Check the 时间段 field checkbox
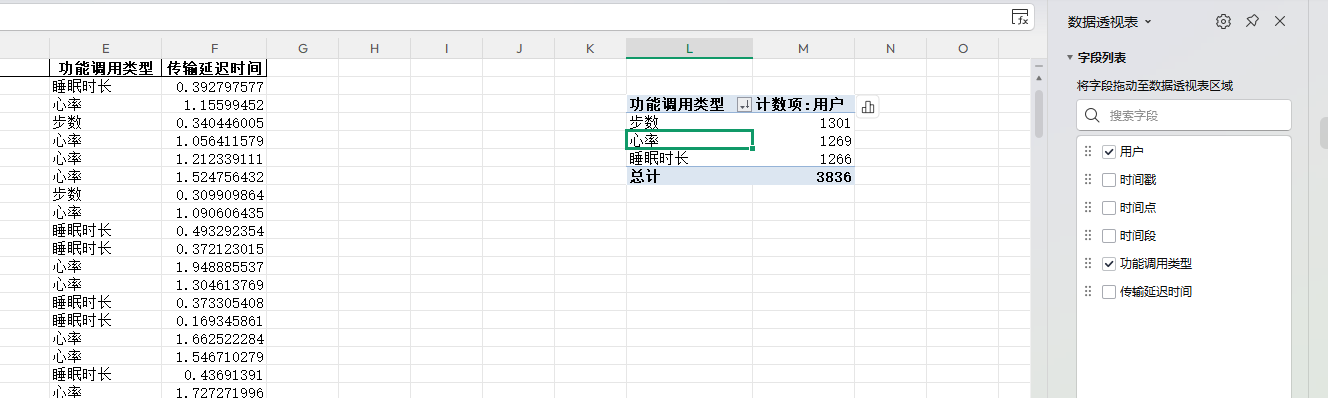 pyautogui.click(x=1108, y=236)
